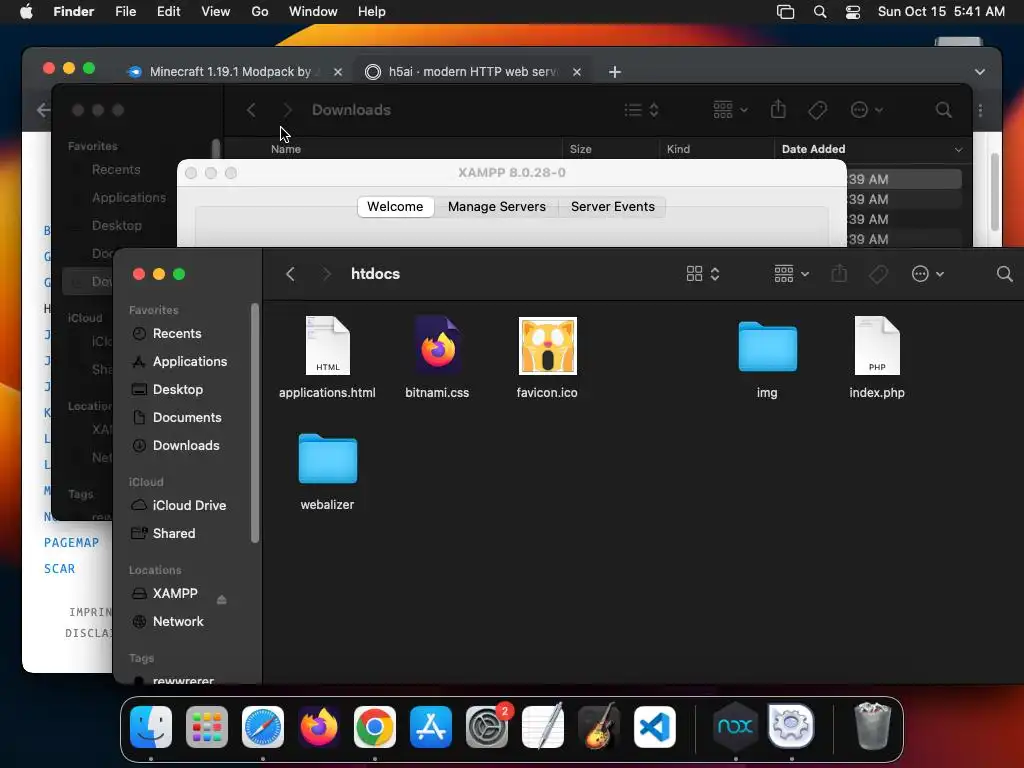Image resolution: width=1024 pixels, height=768 pixels.
Task: Change list view selector in Downloads window
Action: 641,110
